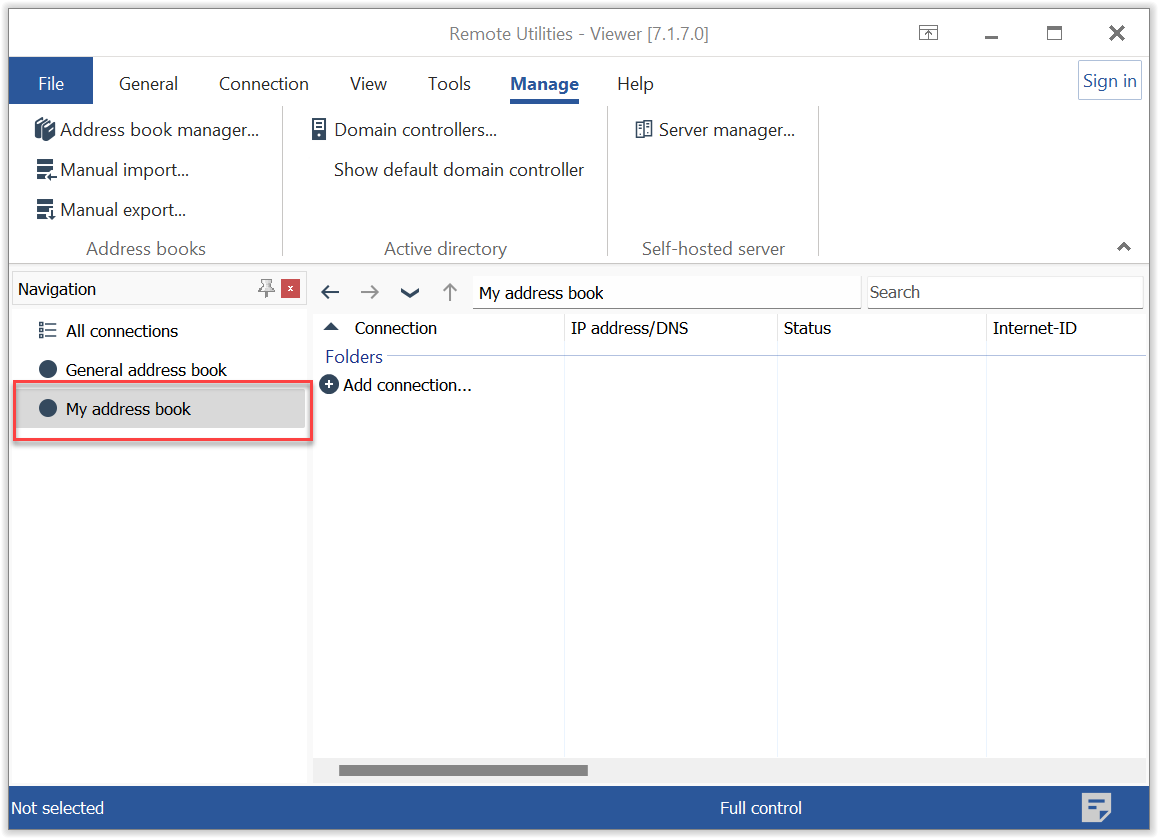The width and height of the screenshot is (1158, 838).
Task: Switch to the Connection tab
Action: click(264, 84)
